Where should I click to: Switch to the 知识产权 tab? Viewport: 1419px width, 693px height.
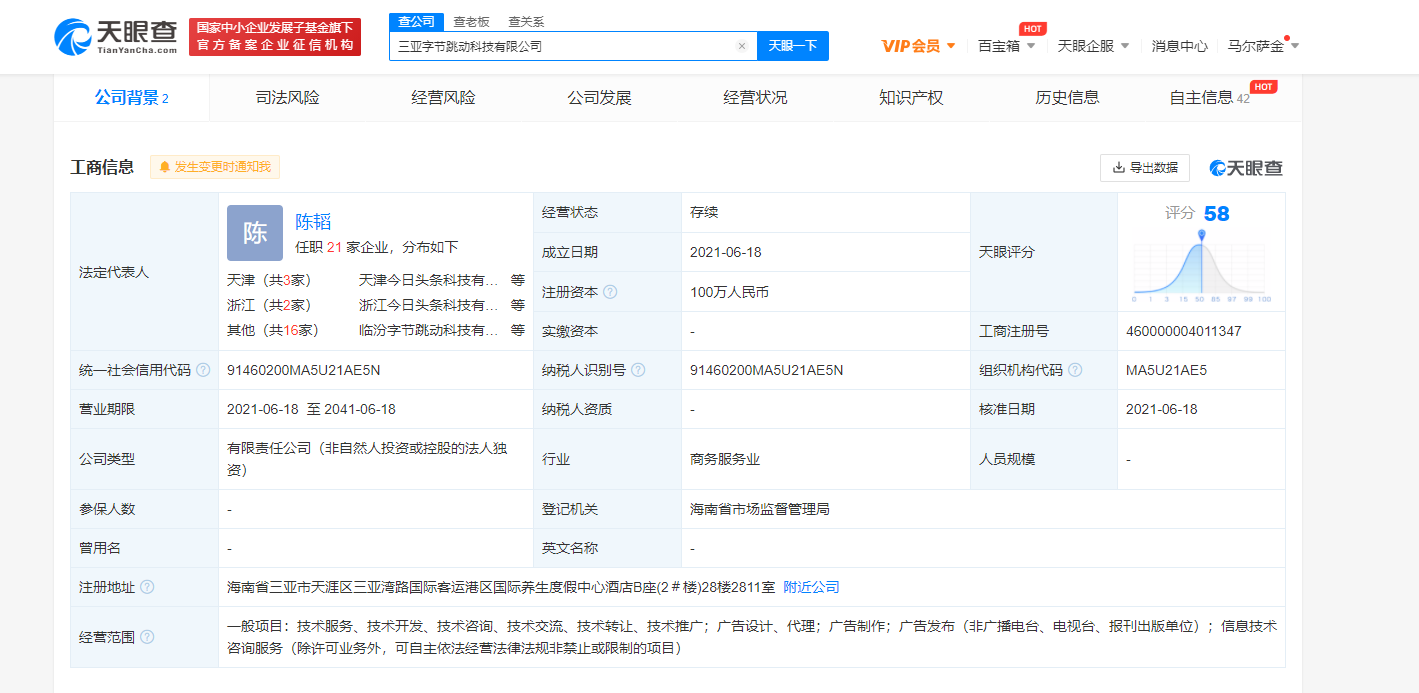[x=911, y=97]
